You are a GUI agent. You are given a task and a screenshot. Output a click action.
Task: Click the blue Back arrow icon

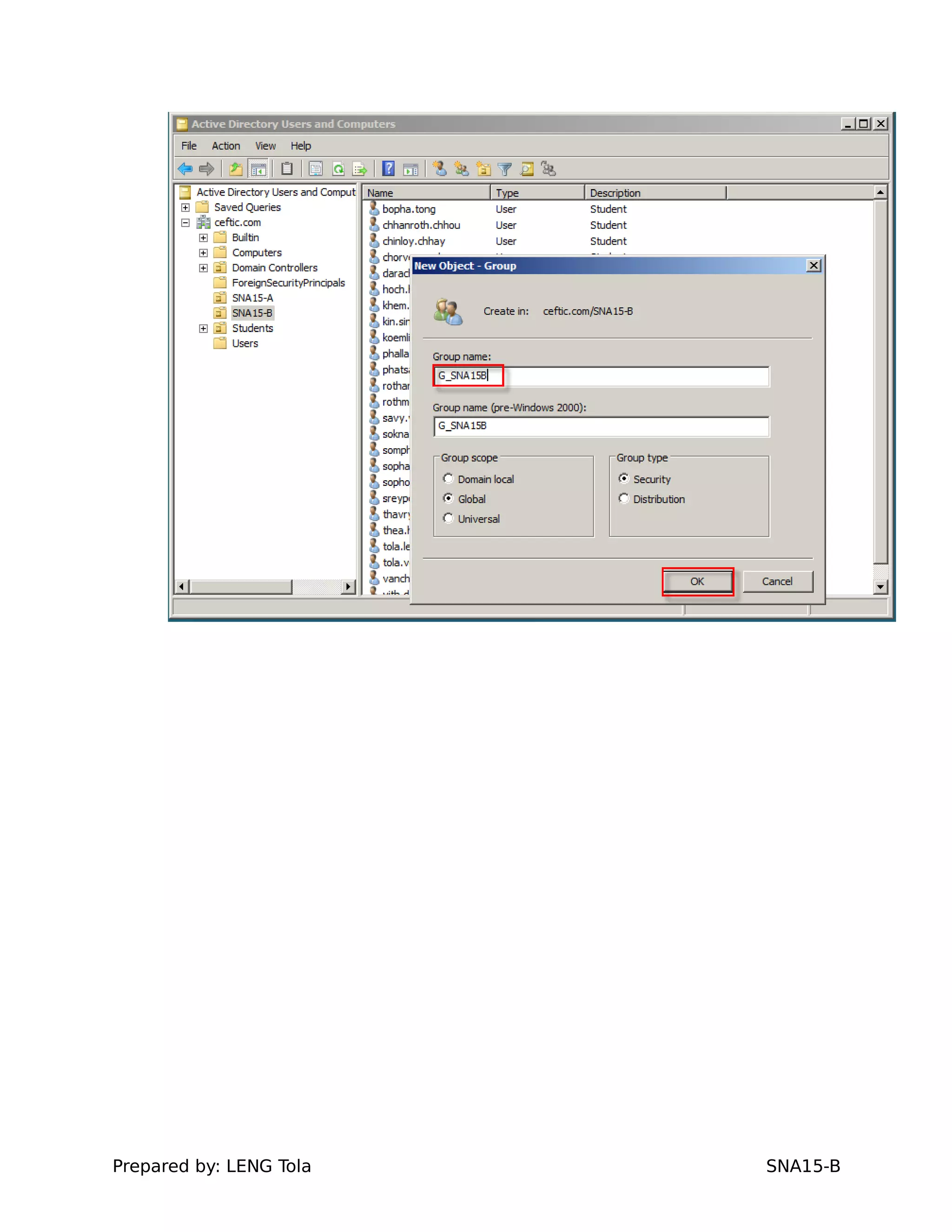click(x=185, y=169)
